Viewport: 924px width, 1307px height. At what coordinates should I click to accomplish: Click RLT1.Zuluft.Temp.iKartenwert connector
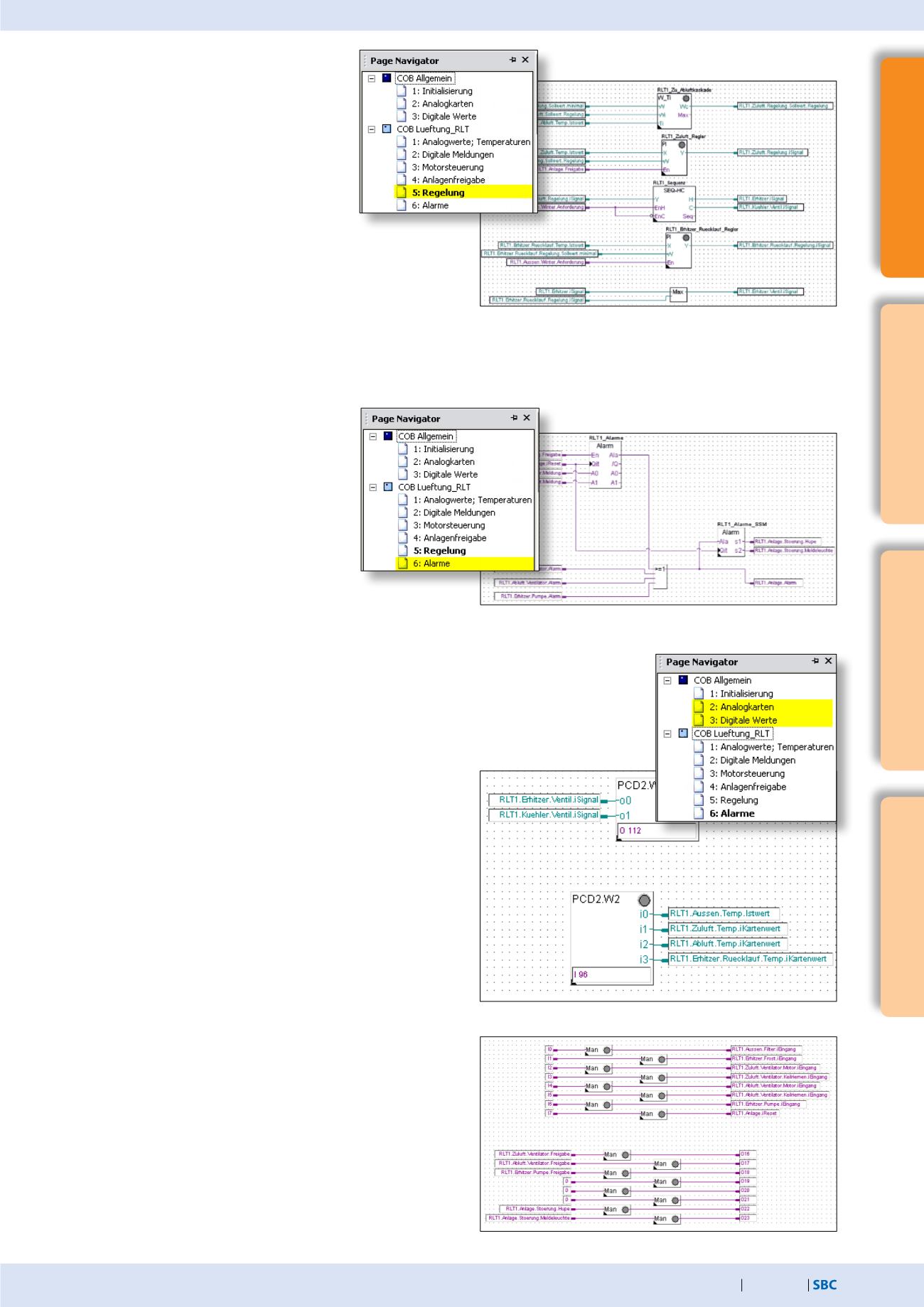coord(727,929)
